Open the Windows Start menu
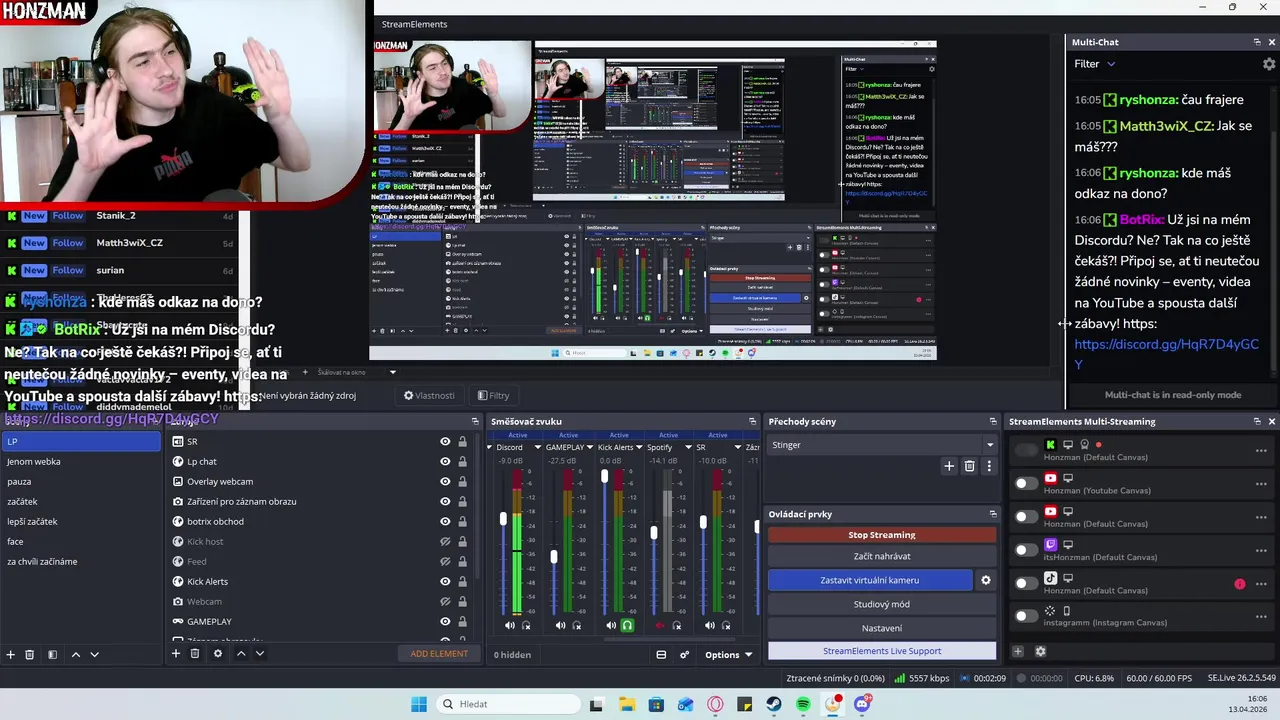This screenshot has height=720, width=1280. pyautogui.click(x=419, y=704)
